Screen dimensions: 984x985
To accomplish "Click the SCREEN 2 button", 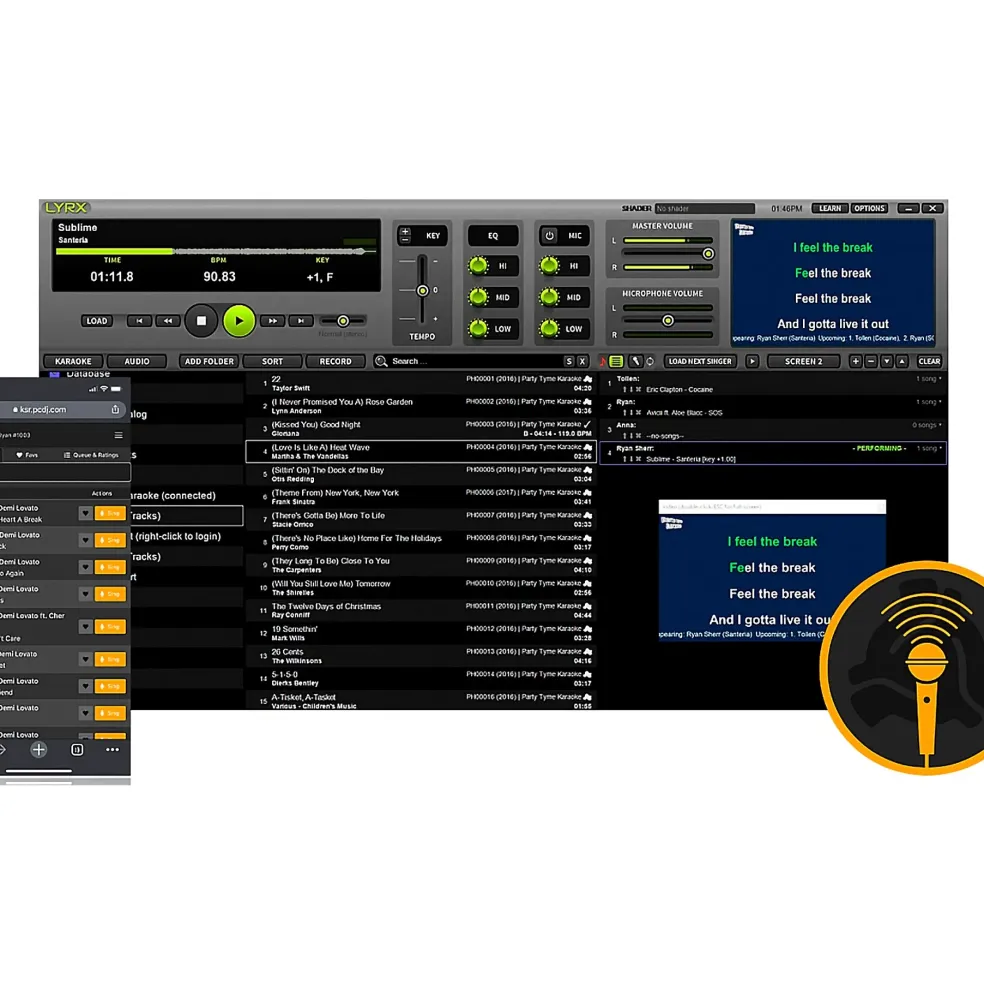I will (804, 361).
